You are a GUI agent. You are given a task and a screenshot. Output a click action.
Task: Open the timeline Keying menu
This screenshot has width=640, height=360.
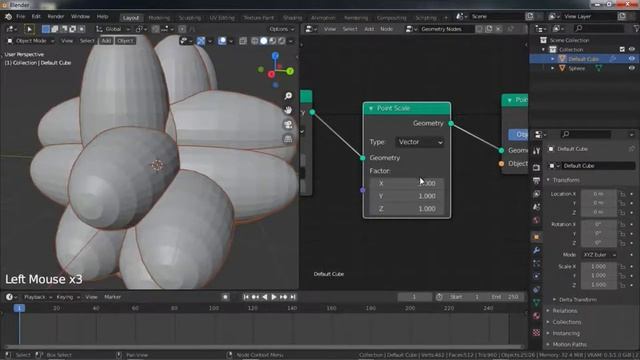point(67,297)
